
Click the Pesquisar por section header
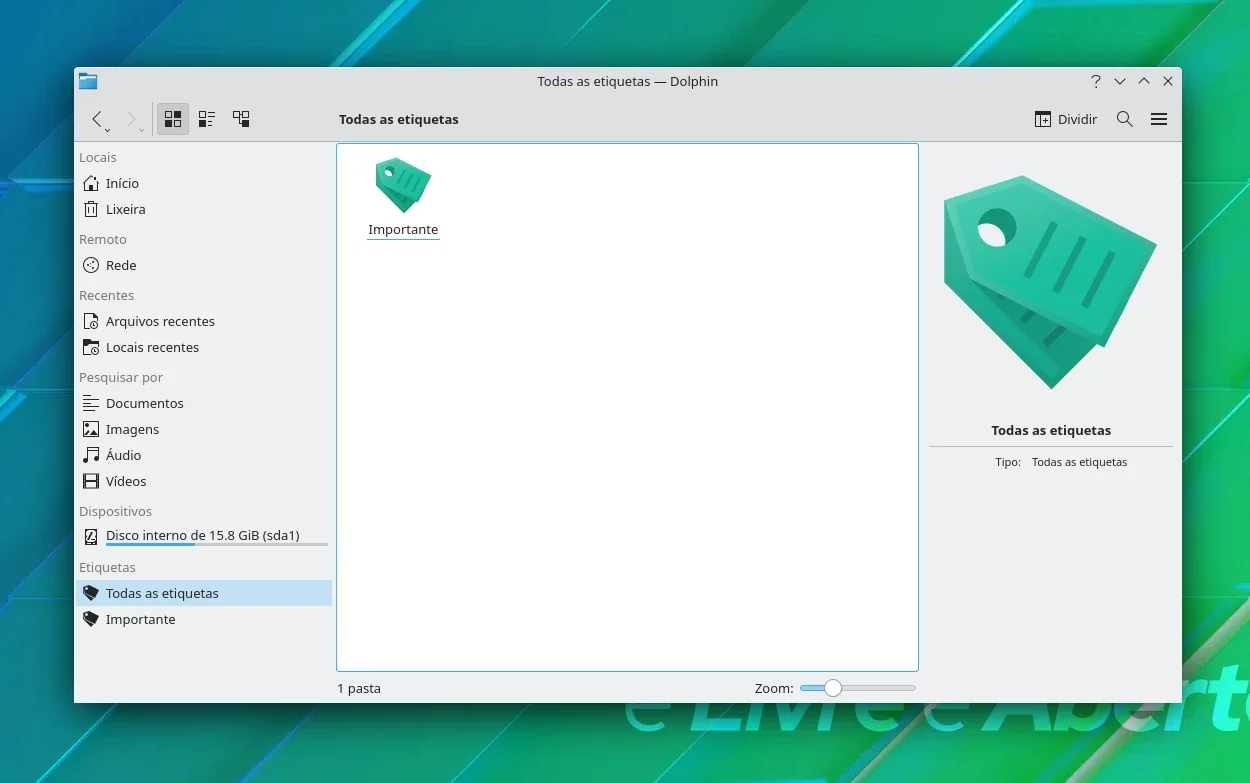121,377
